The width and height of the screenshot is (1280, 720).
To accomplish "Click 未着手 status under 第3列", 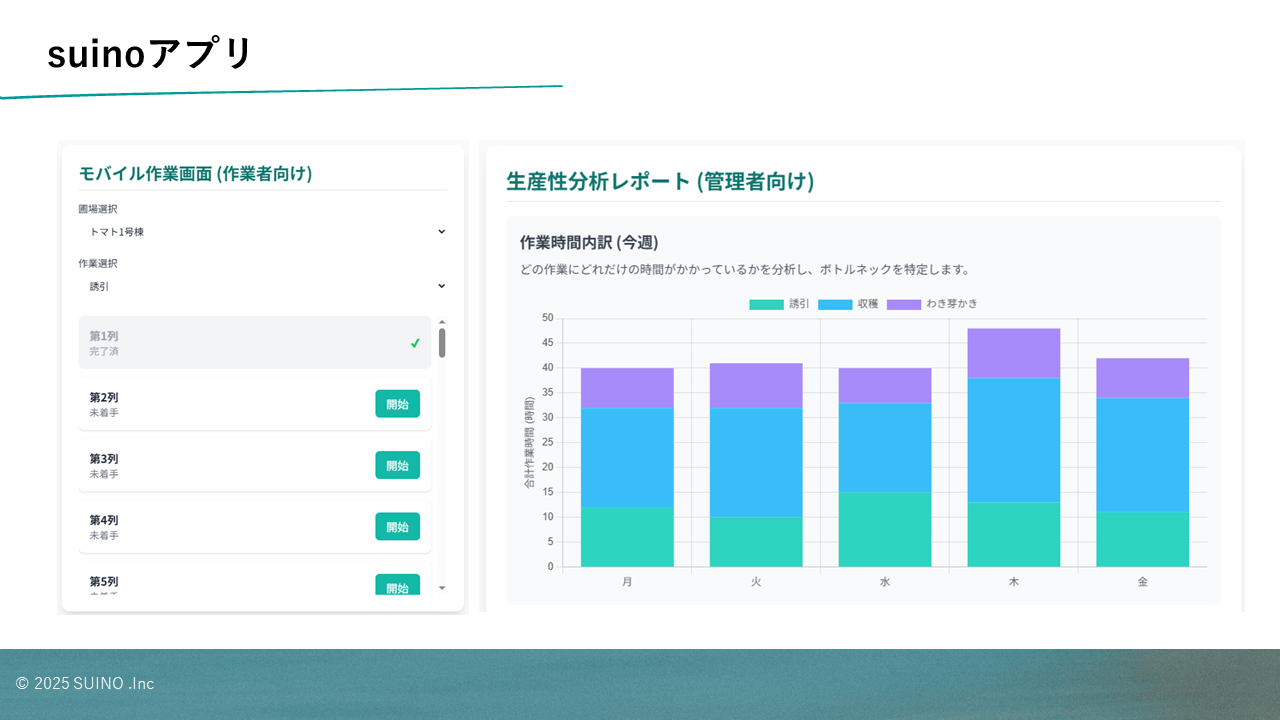I will point(104,474).
